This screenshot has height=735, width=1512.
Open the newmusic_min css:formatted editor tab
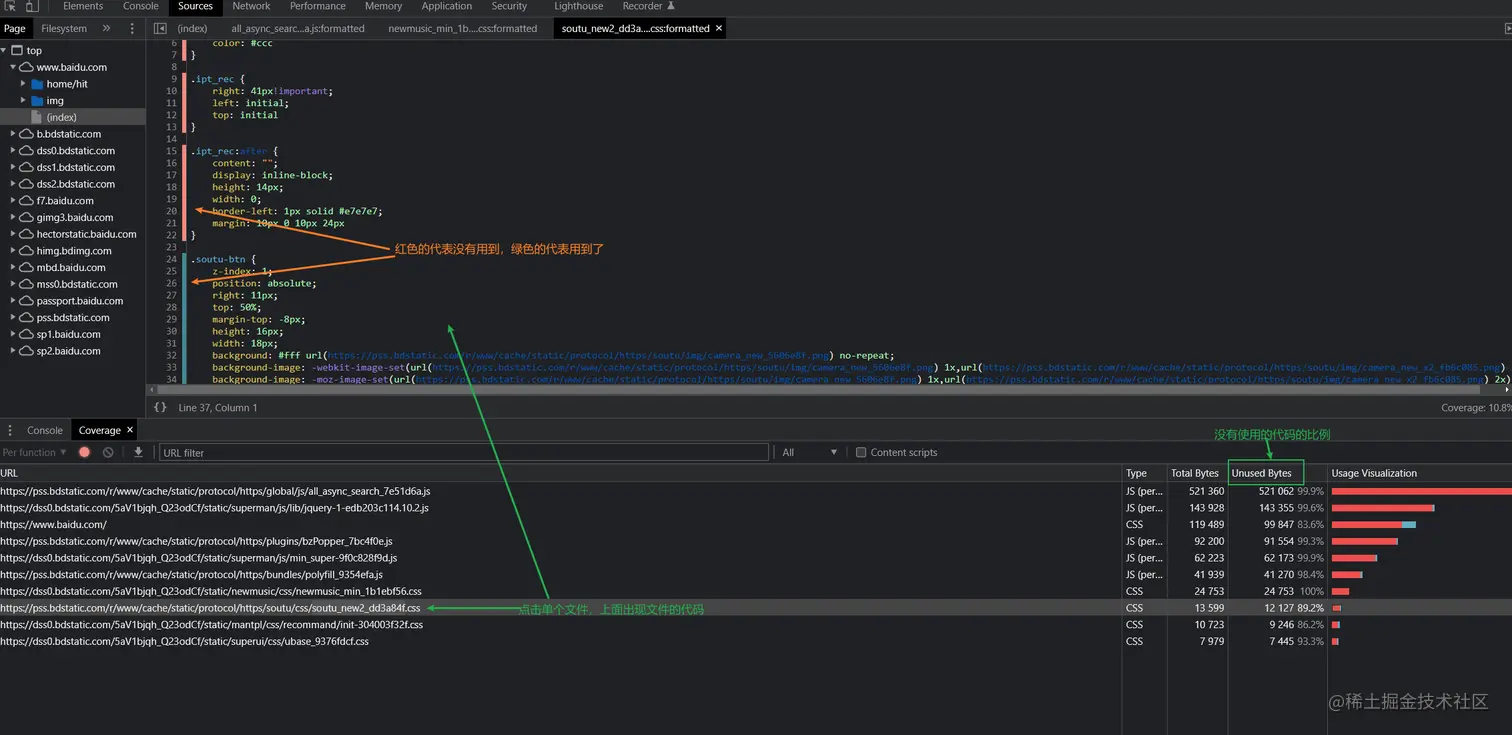pyautogui.click(x=463, y=29)
